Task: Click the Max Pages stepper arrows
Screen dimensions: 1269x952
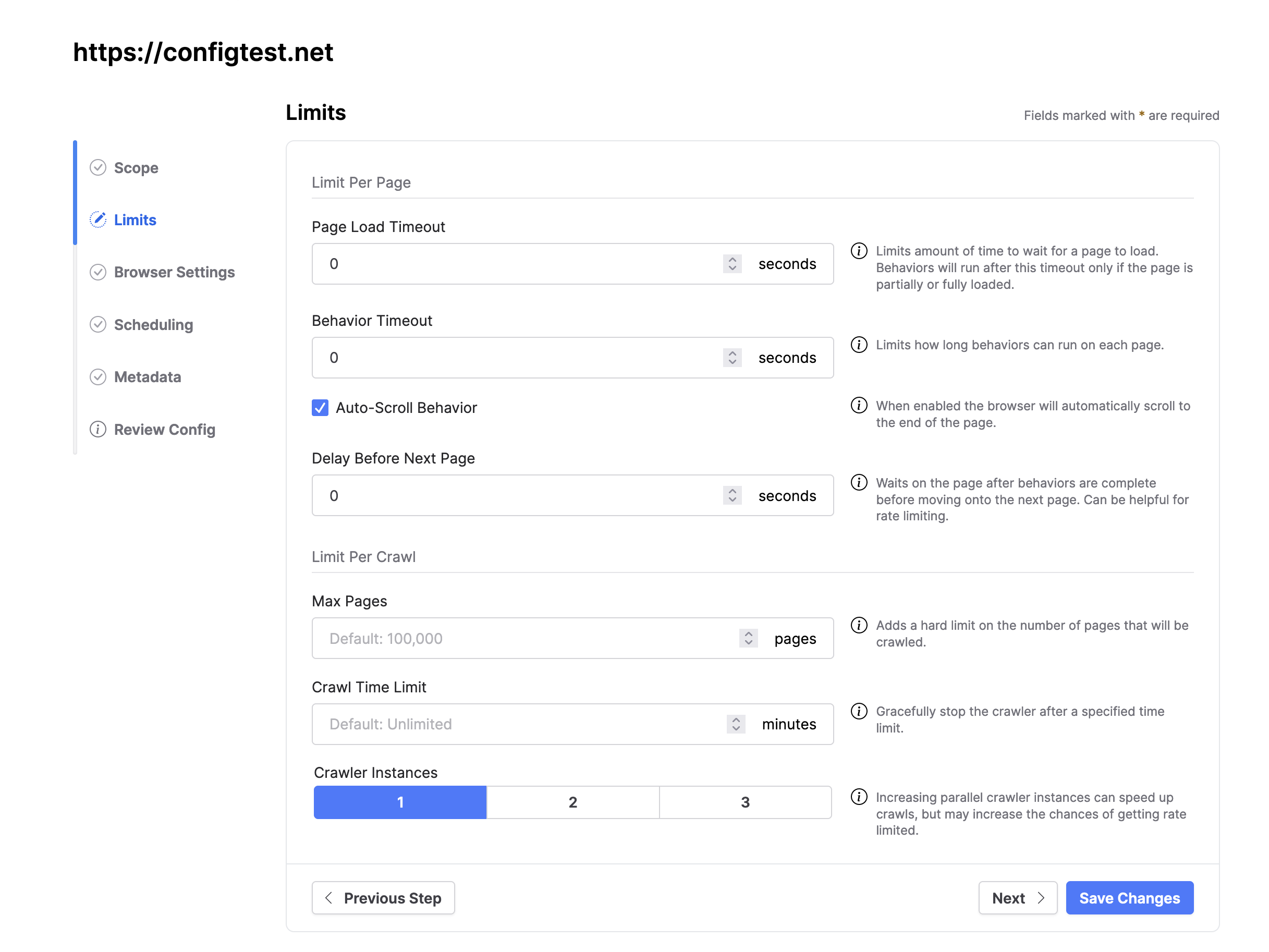Action: pyautogui.click(x=748, y=638)
